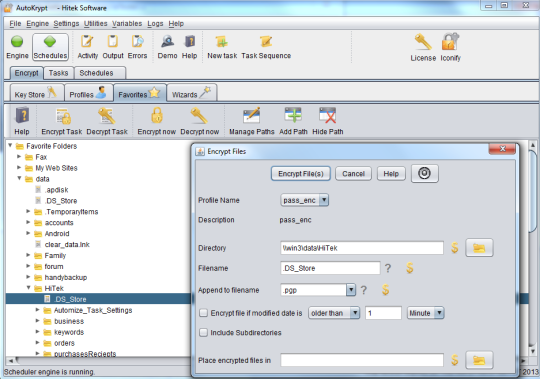Open the Variables menu
Viewport: 540px width, 379px height.
(127, 23)
